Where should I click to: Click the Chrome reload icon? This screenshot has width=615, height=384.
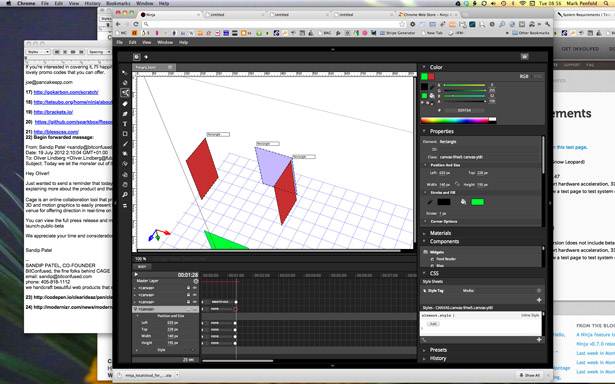pyautogui.click(x=136, y=24)
